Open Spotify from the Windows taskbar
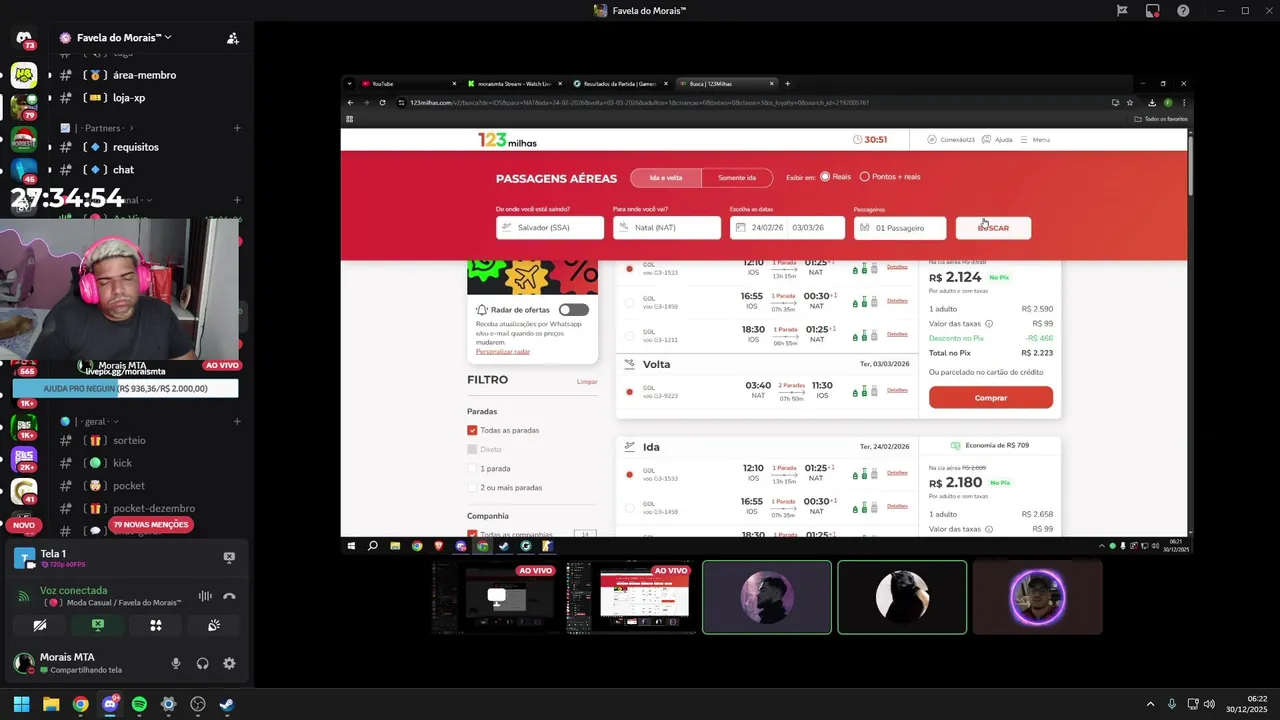The height and width of the screenshot is (720, 1280). (x=139, y=704)
